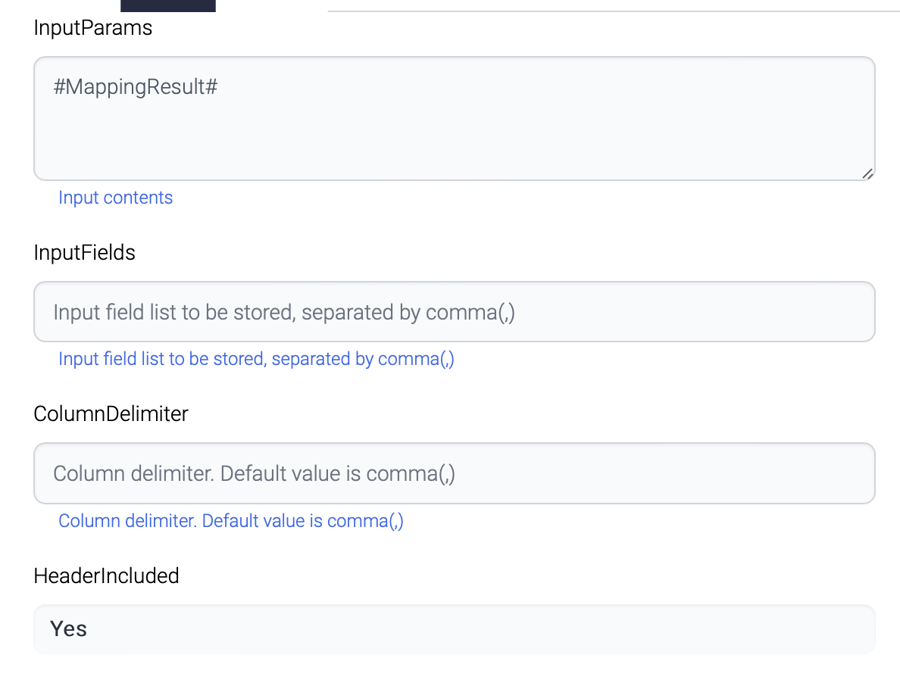This screenshot has height=677, width=900.
Task: Open the HeaderIncluded dropdown
Action: pyautogui.click(x=454, y=629)
